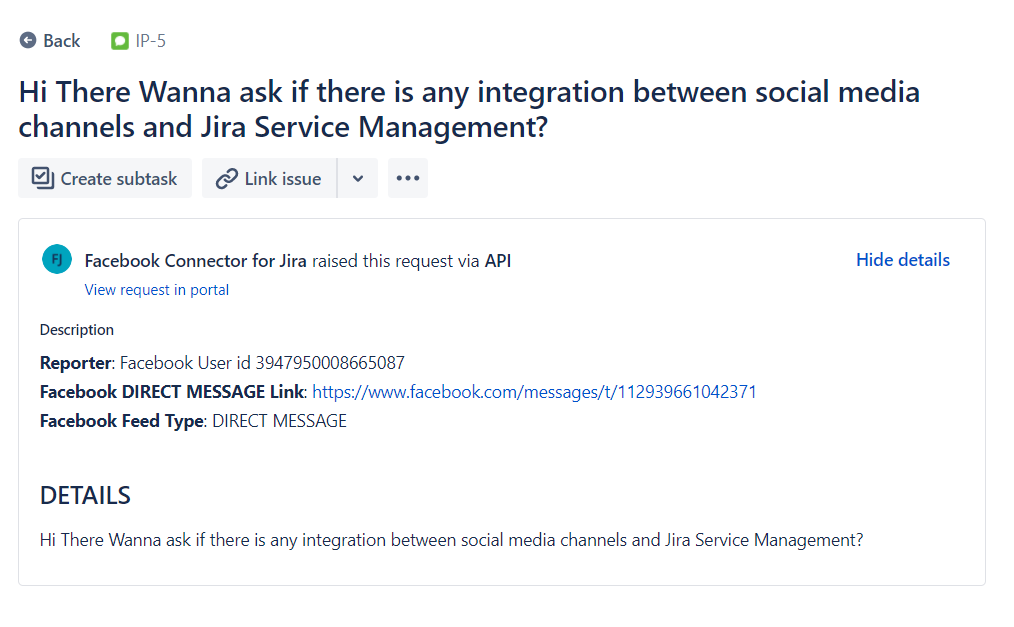This screenshot has width=1014, height=627.
Task: Go to the IP-5 issue key
Action: (151, 41)
